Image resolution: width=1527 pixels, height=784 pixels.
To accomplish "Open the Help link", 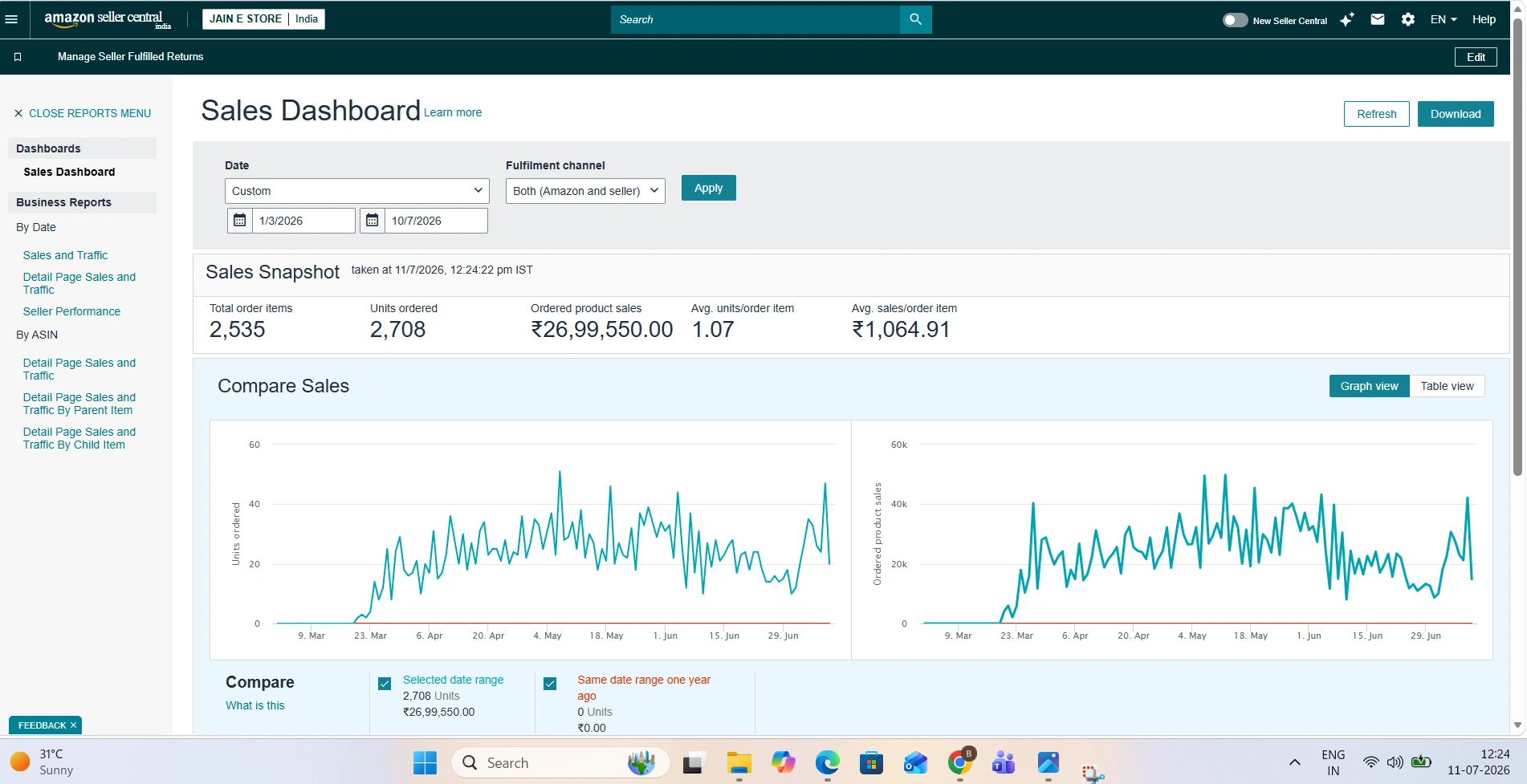I will pos(1484,19).
